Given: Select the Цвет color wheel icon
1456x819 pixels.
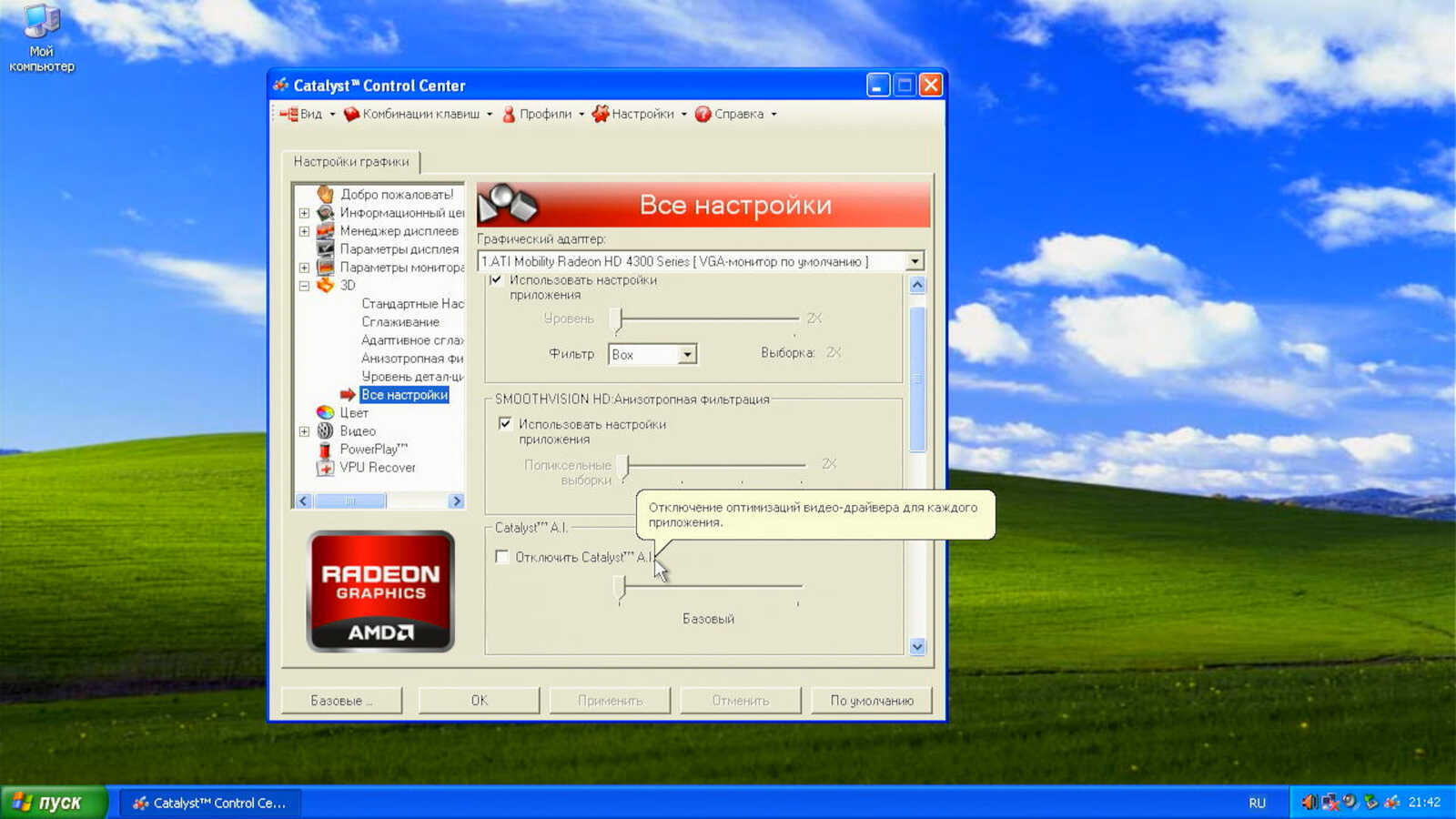Looking at the screenshot, I should coord(325,412).
